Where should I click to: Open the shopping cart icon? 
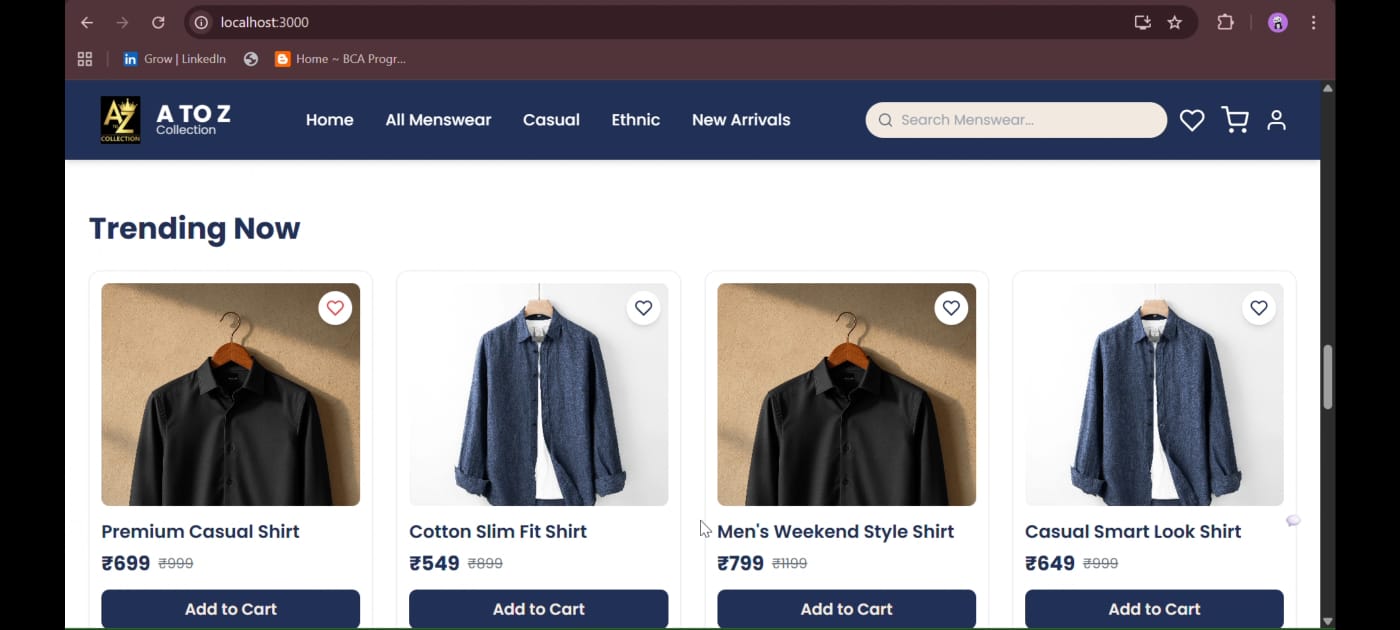click(x=1235, y=120)
